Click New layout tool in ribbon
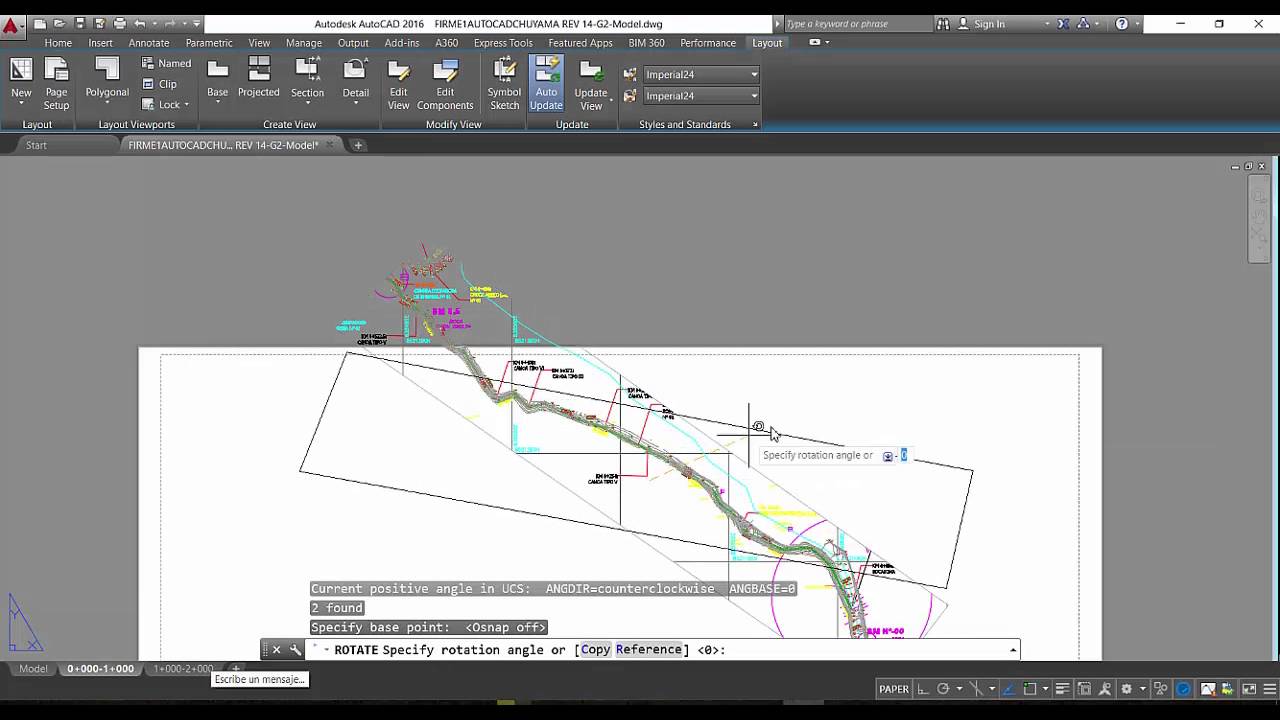The image size is (1280, 720). coord(21,82)
